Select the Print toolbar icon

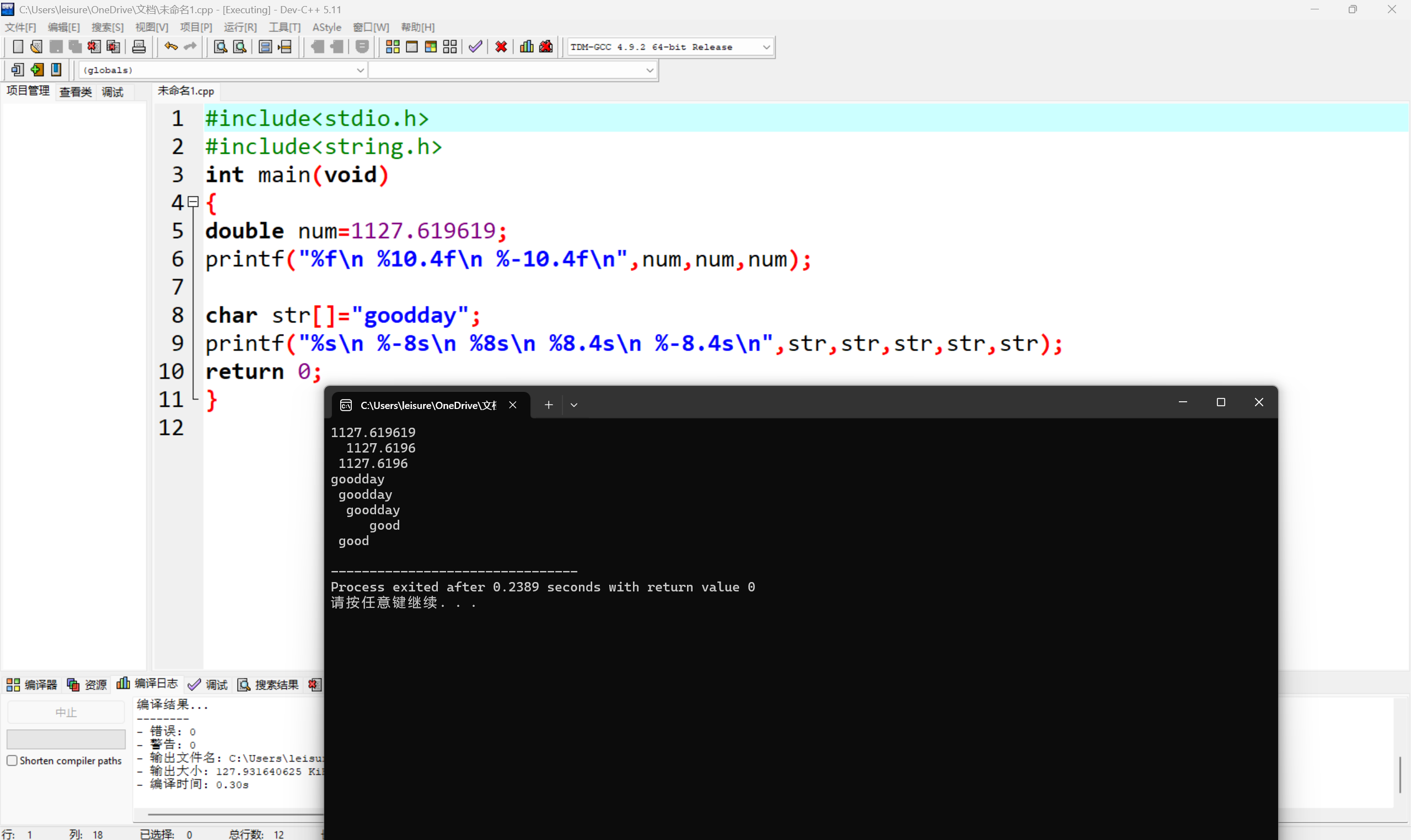pos(139,46)
